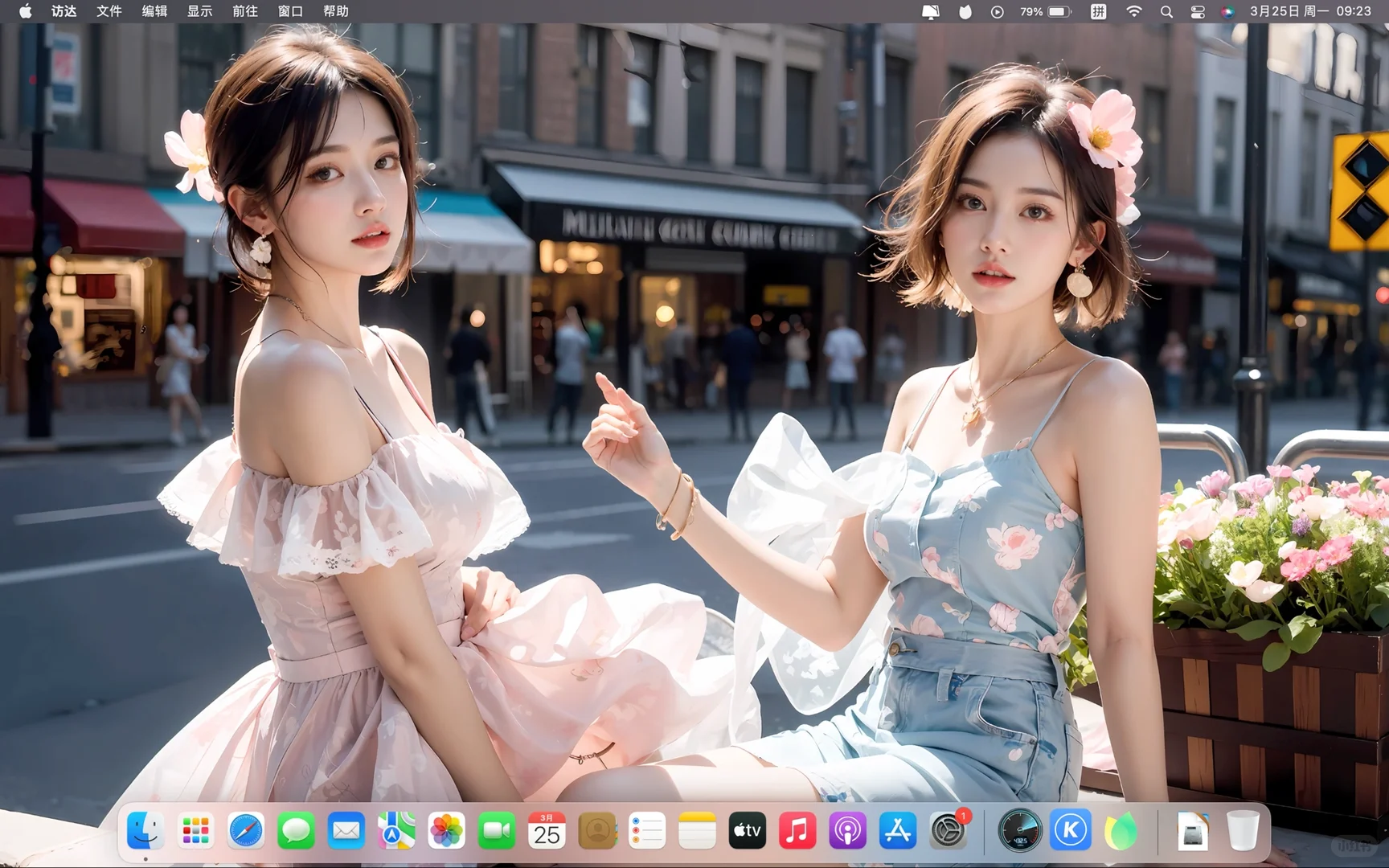Click the play circle menu bar icon

(x=998, y=11)
